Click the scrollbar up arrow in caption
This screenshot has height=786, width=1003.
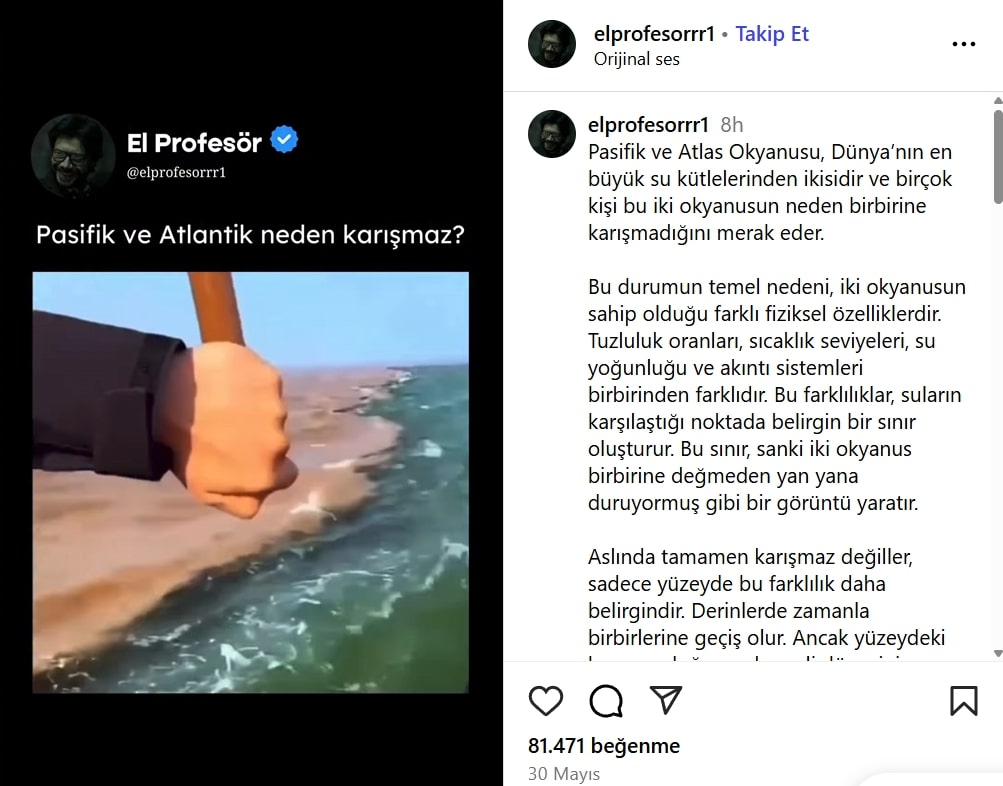pyautogui.click(x=998, y=100)
